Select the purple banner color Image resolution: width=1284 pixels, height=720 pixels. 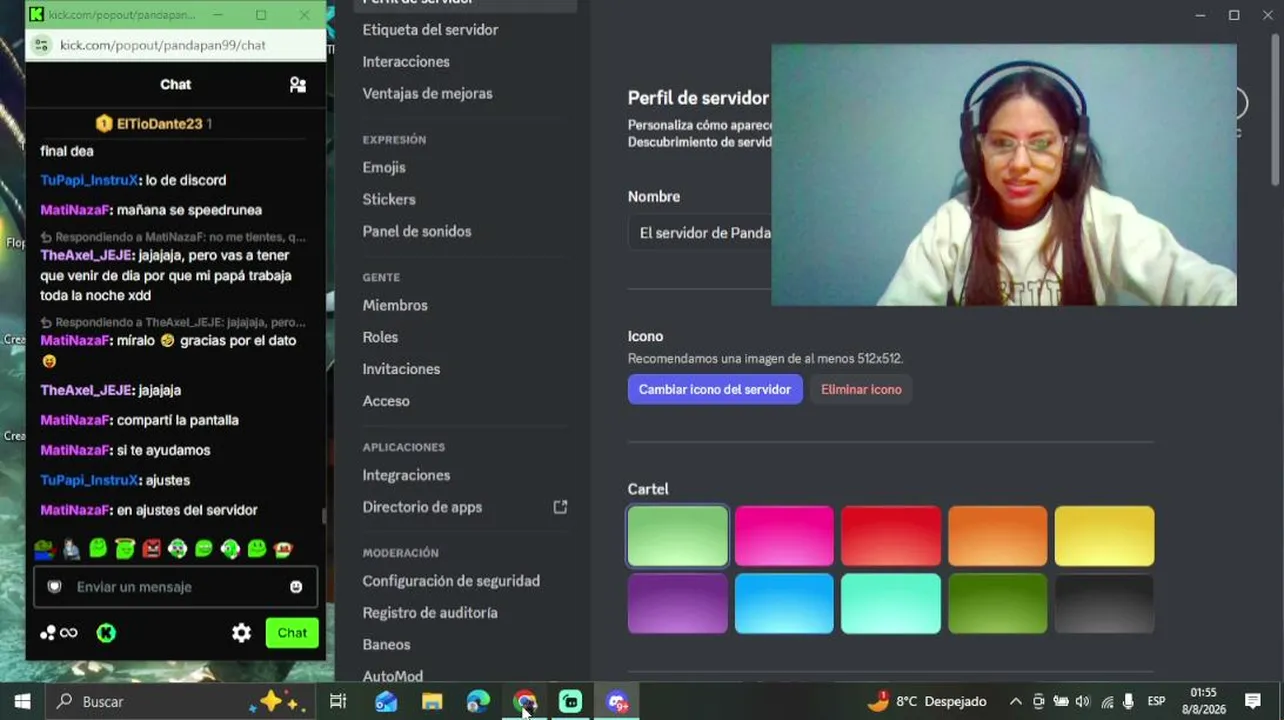(678, 603)
